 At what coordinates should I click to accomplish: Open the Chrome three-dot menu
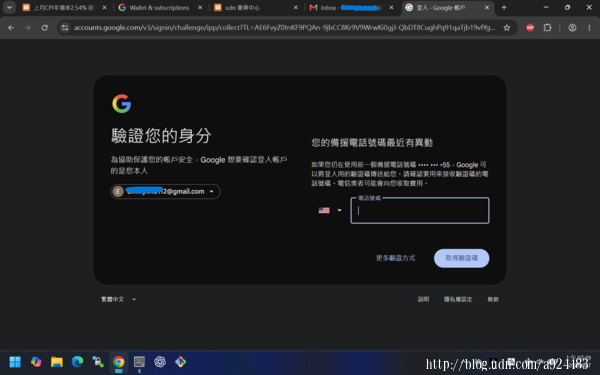pyautogui.click(x=589, y=28)
